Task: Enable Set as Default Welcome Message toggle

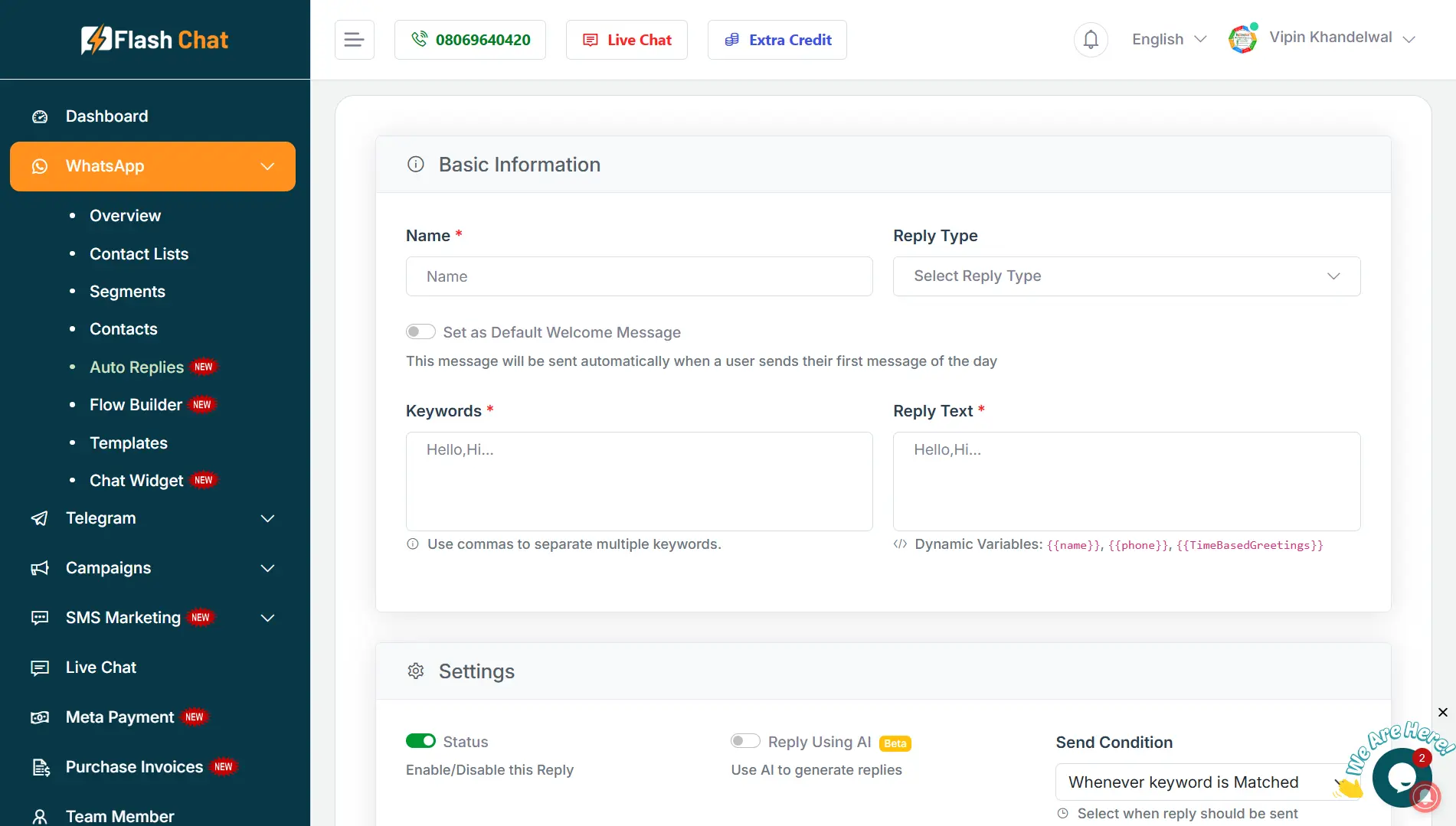Action: (x=420, y=332)
